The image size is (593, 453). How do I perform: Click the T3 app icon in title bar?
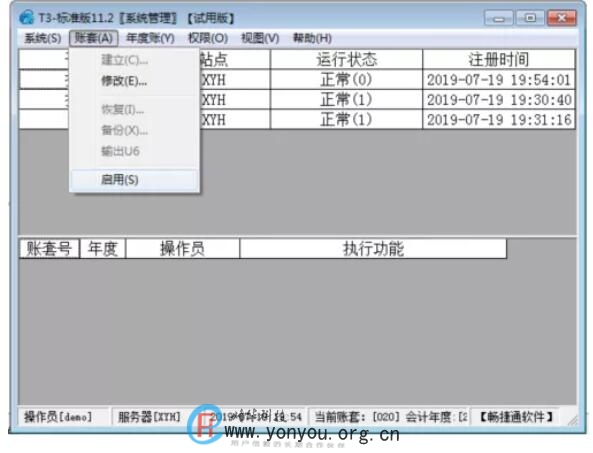[26, 17]
